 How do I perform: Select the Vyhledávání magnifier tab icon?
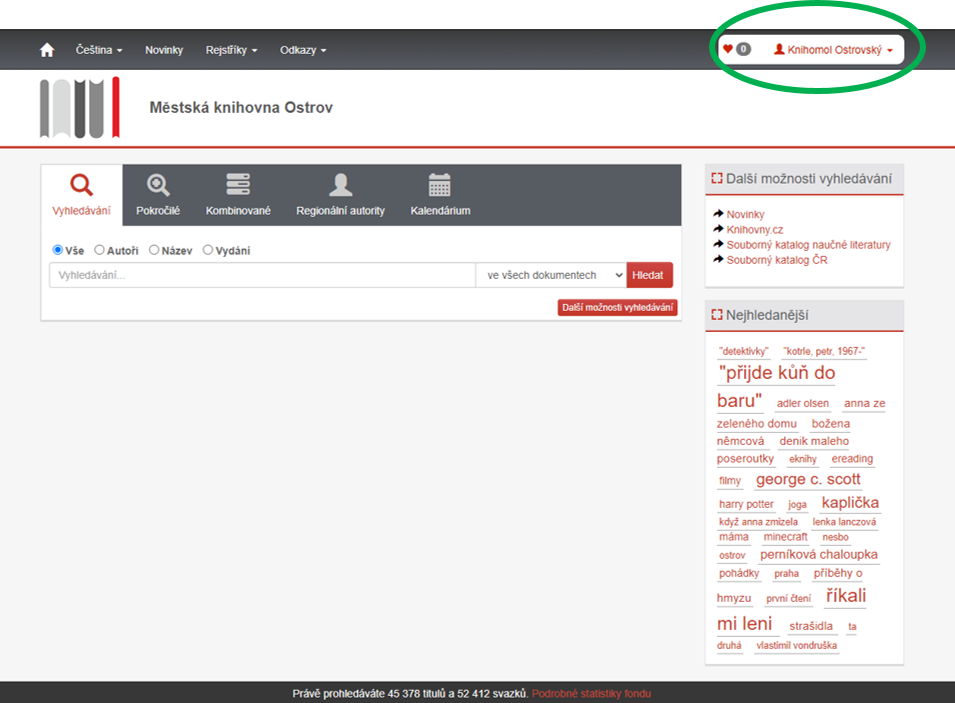81,185
